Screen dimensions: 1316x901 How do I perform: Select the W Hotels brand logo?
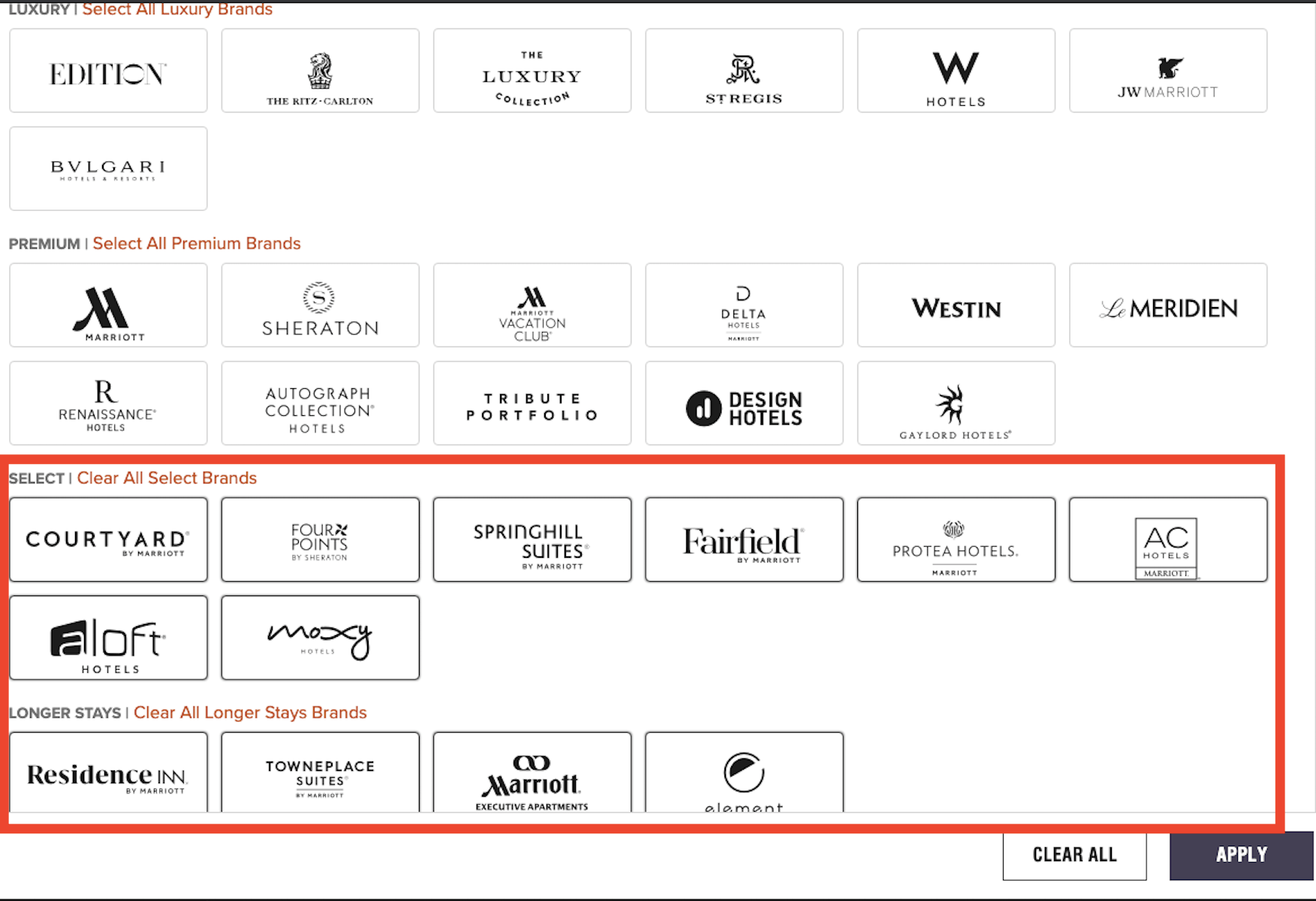point(956,70)
